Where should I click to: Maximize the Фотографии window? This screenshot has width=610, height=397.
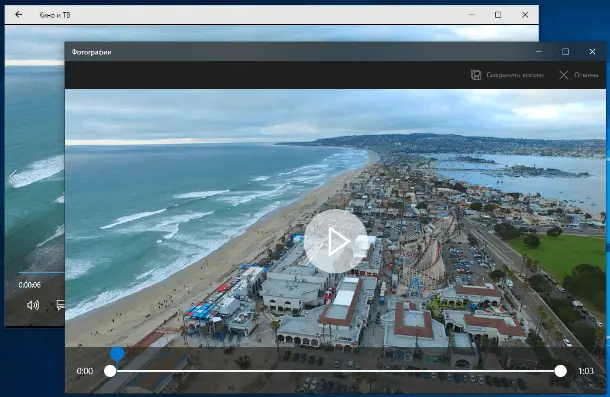tap(565, 51)
